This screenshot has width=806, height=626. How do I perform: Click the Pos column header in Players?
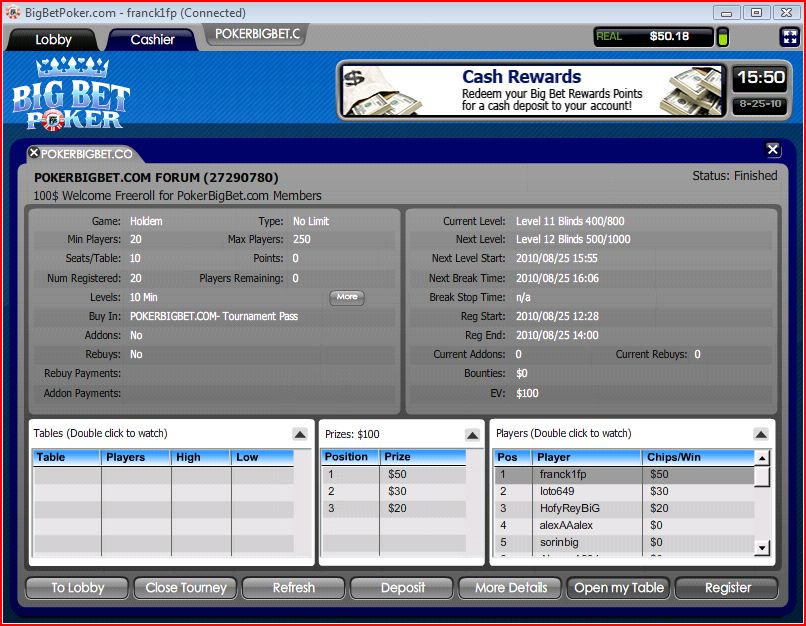[512, 457]
